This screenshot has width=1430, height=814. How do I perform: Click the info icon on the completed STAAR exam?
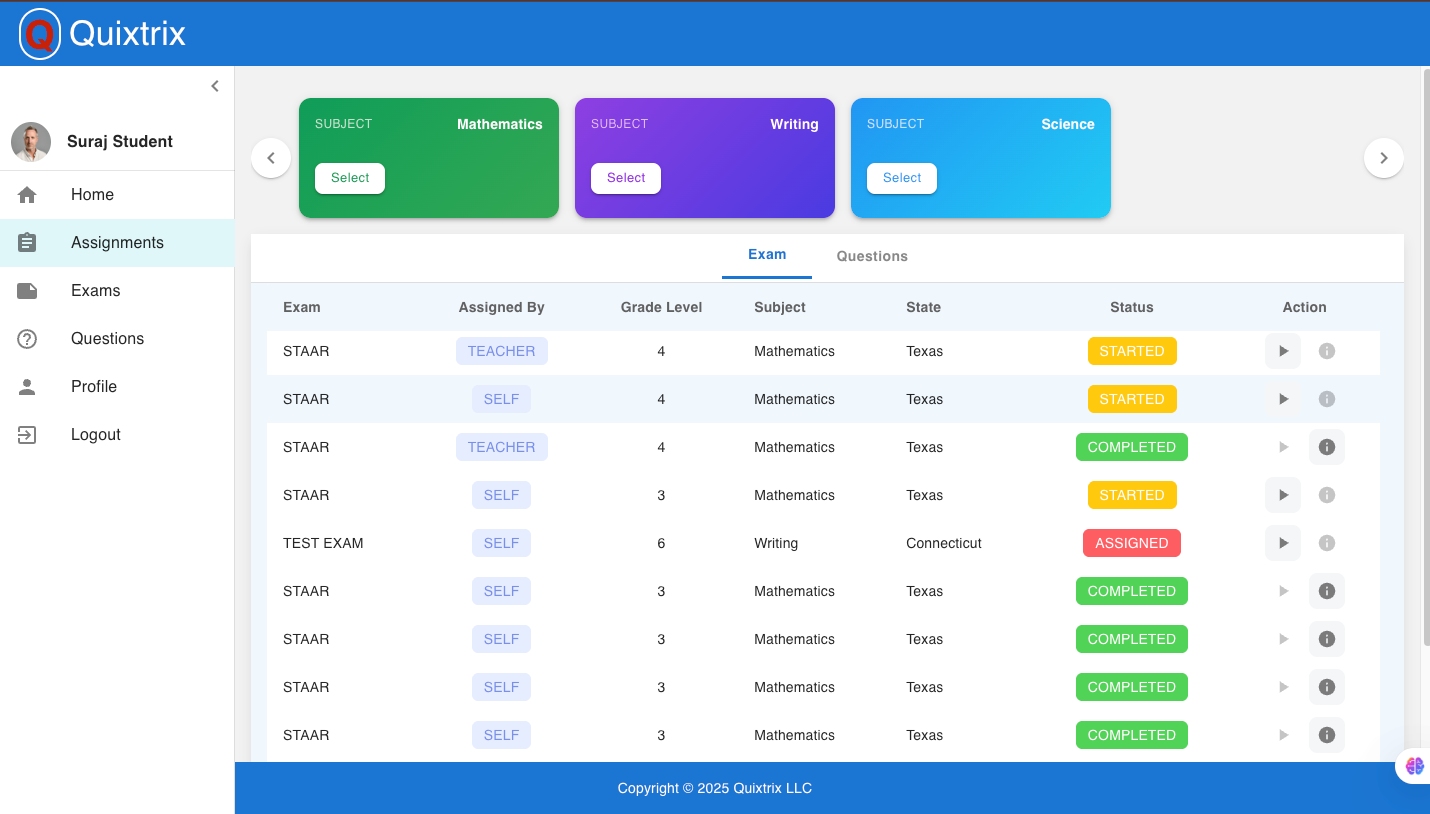coord(1327,447)
